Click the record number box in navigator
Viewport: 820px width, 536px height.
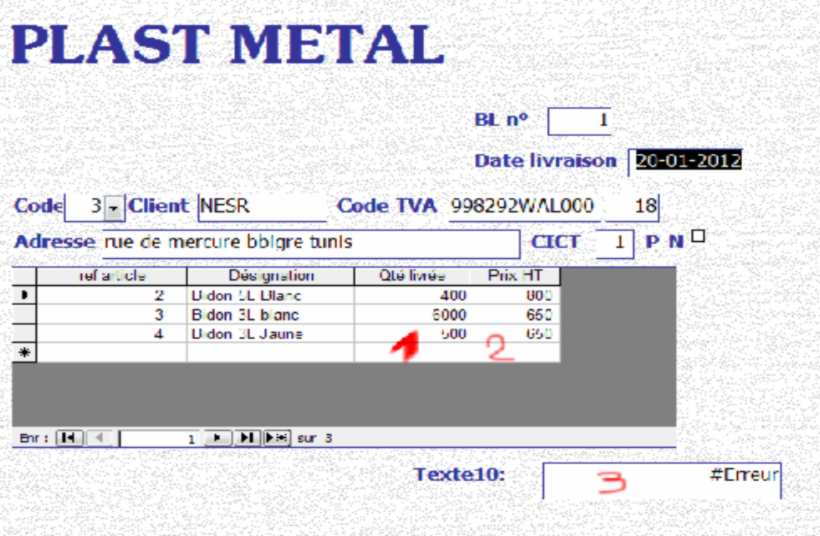pos(160,438)
